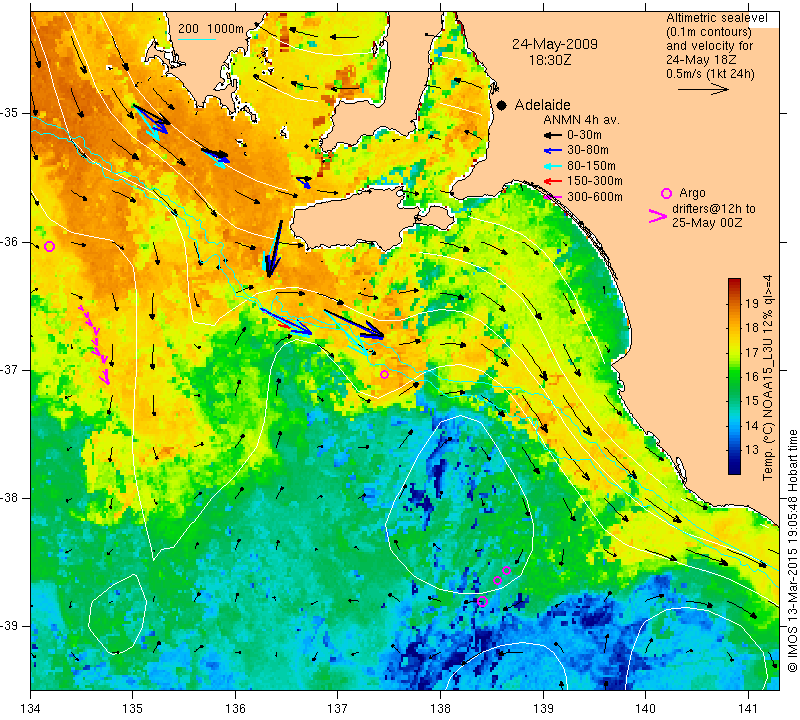Click the Adelaide city label
Screen dimensions: 800x720
click(542, 105)
